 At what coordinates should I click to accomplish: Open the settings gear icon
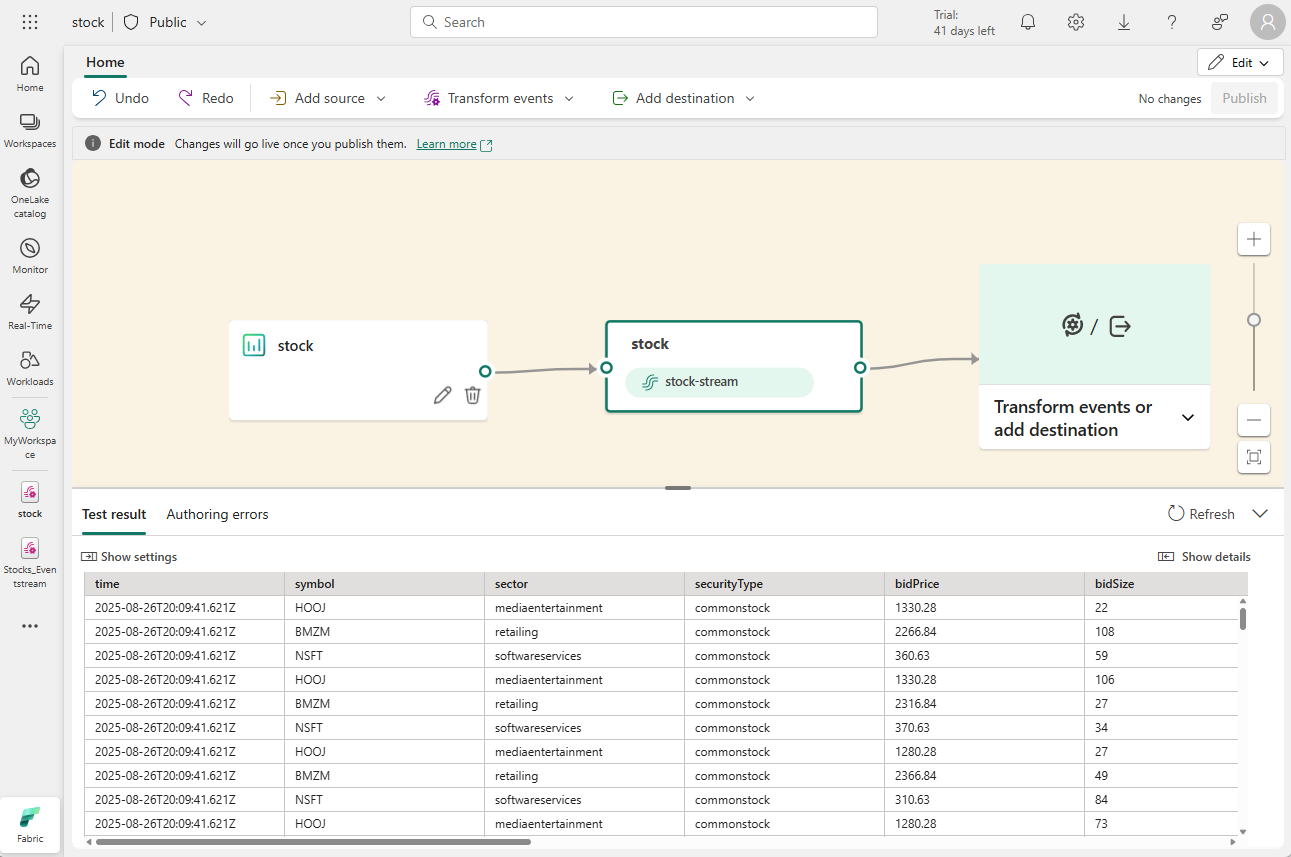coord(1076,22)
